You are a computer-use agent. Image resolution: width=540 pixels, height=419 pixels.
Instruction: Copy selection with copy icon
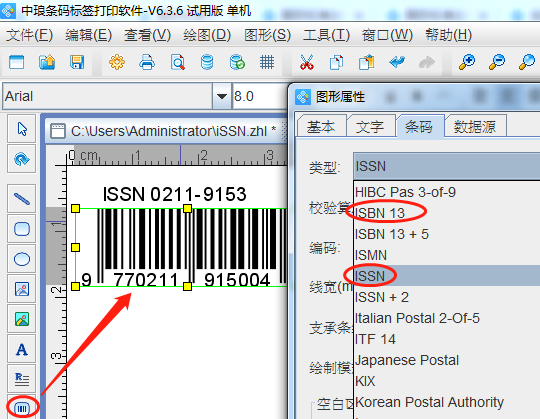(336, 62)
